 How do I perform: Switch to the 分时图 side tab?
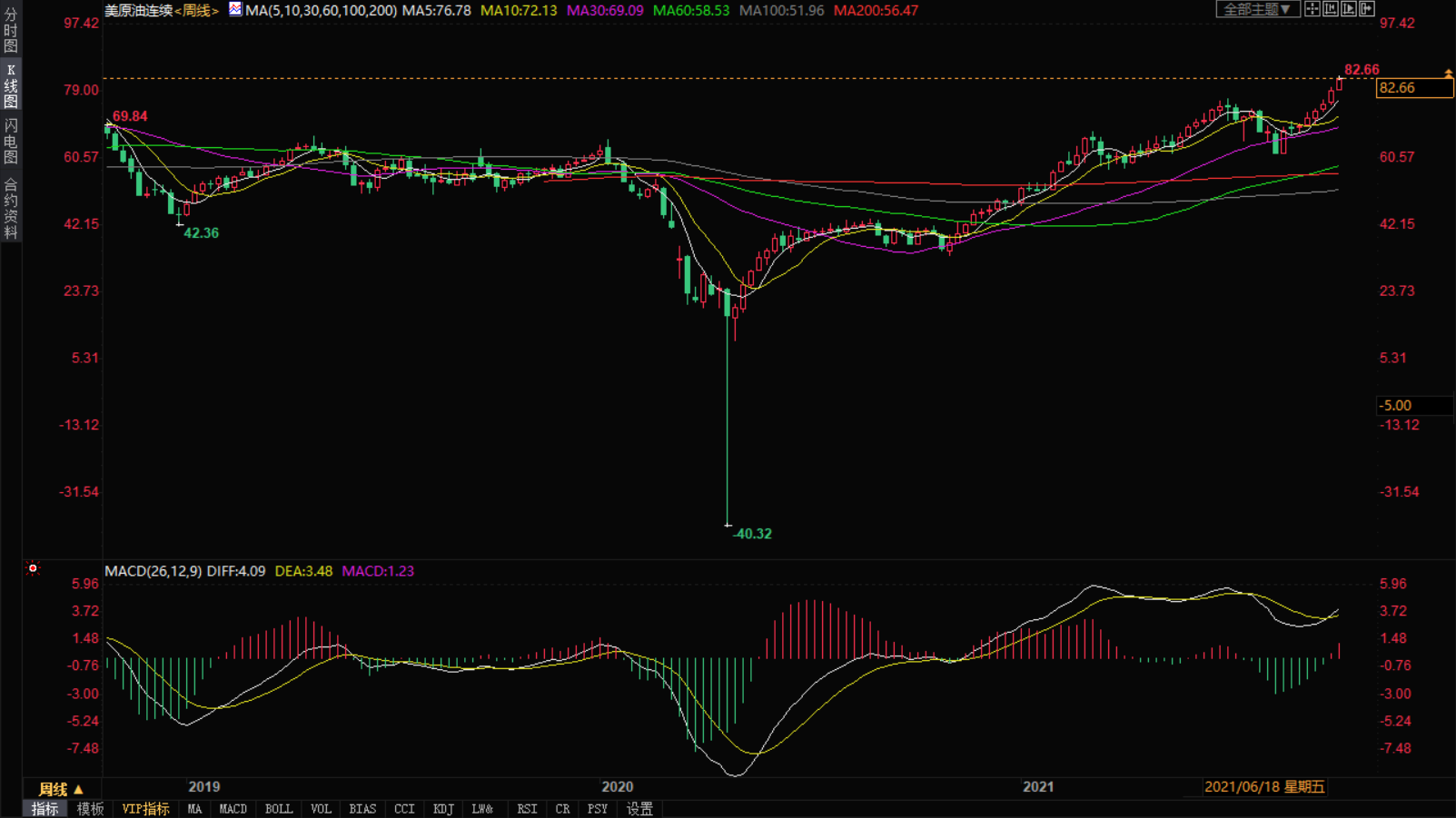11,30
